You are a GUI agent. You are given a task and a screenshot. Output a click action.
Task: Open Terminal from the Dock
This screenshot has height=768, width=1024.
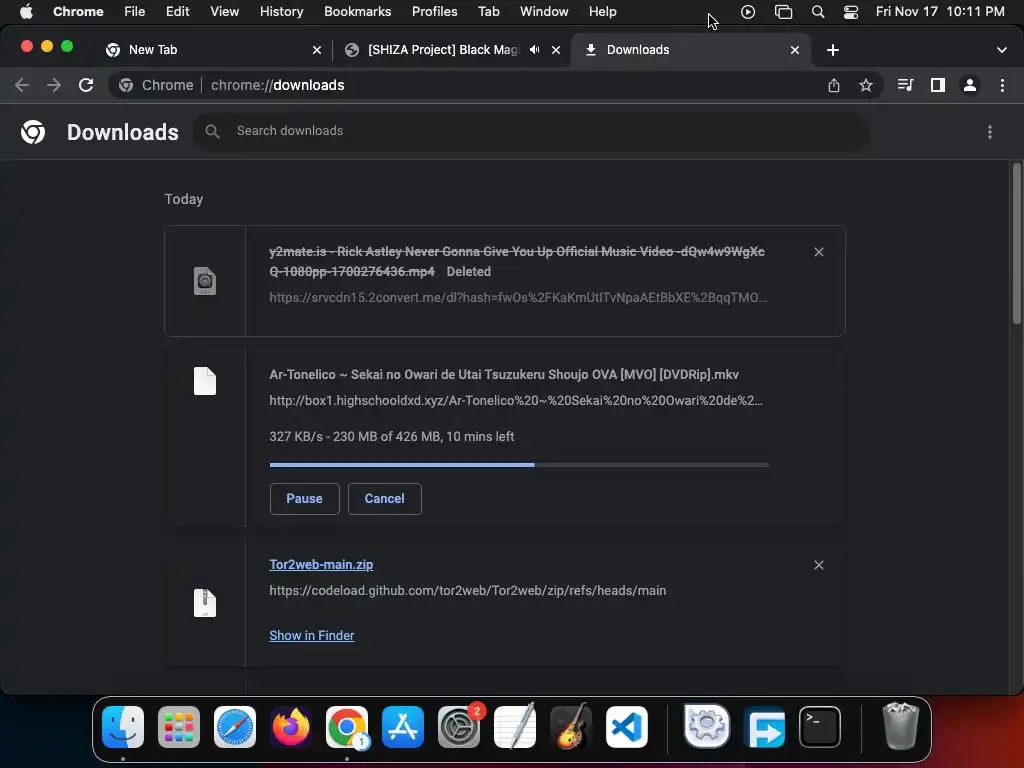820,727
